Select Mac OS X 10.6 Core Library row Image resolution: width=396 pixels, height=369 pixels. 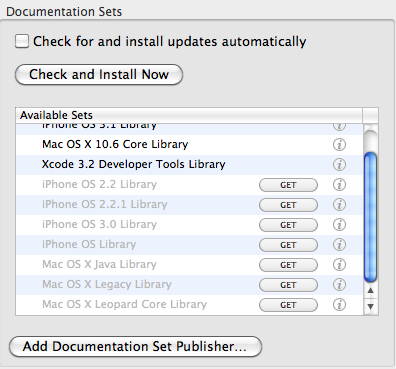[x=189, y=145]
